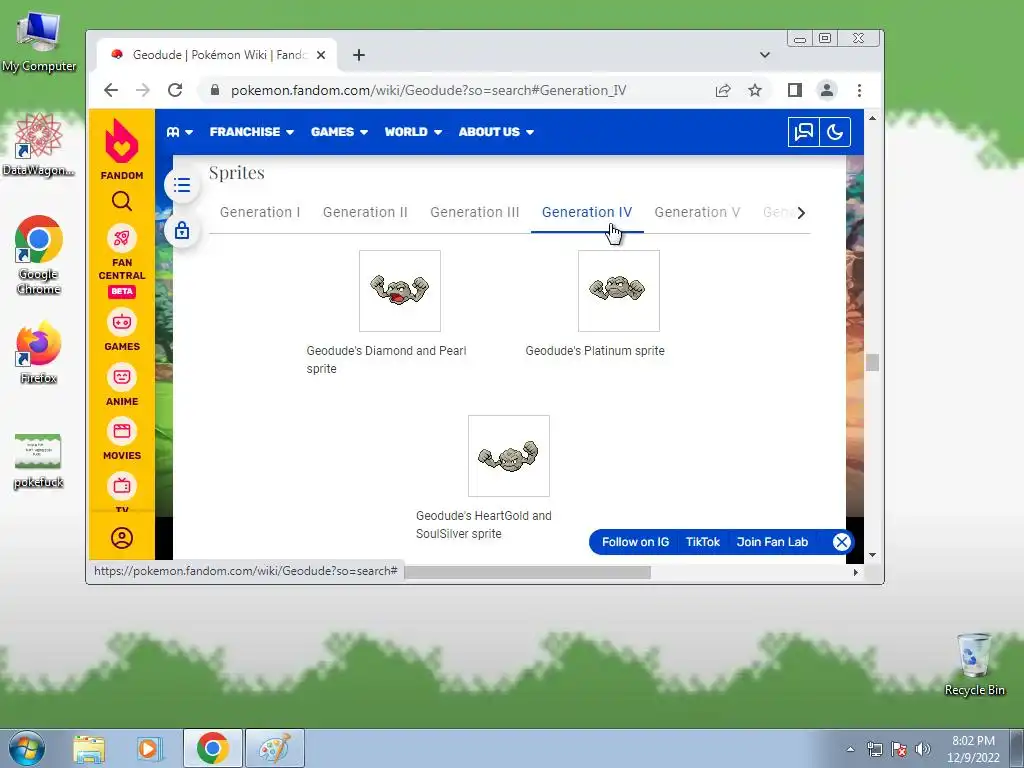Click the "Sprites" section heading
1024x768 pixels.
pos(236,172)
